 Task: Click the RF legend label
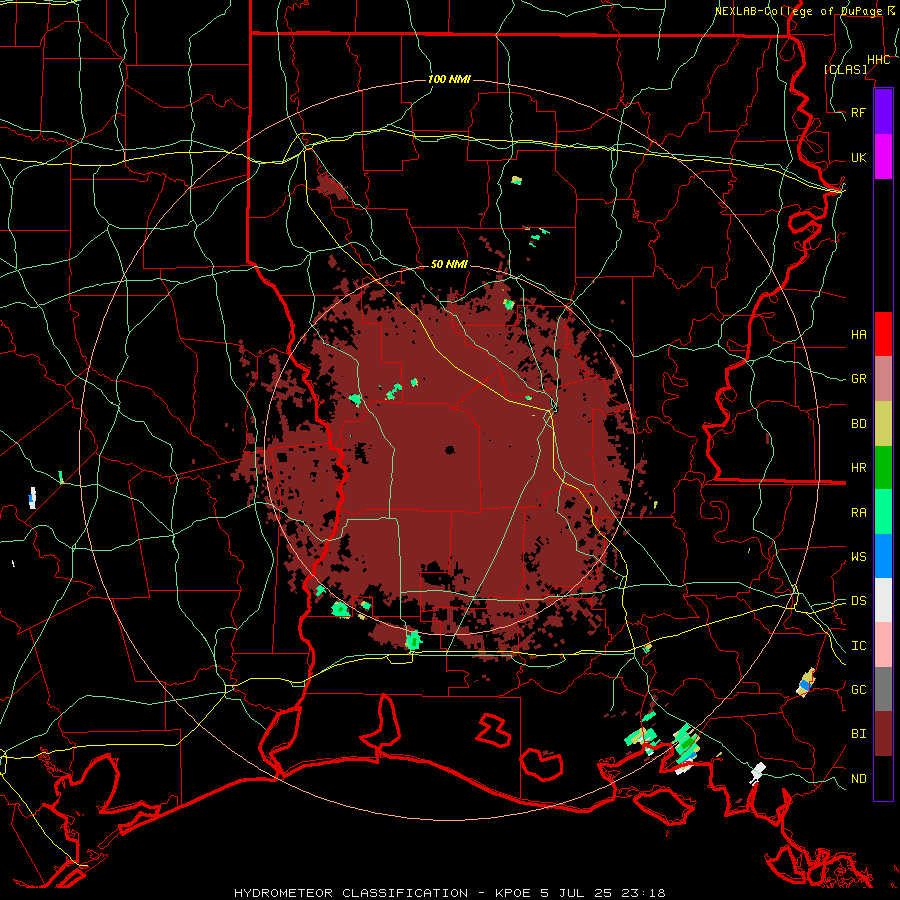[x=858, y=112]
